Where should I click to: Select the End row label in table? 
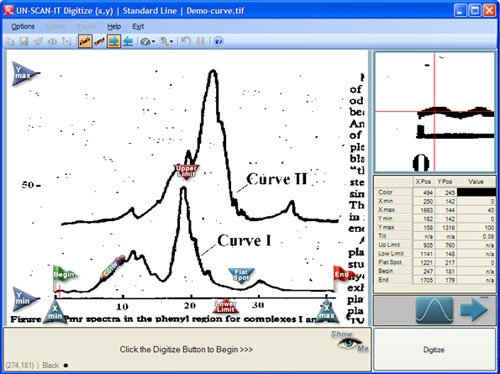[x=383, y=280]
